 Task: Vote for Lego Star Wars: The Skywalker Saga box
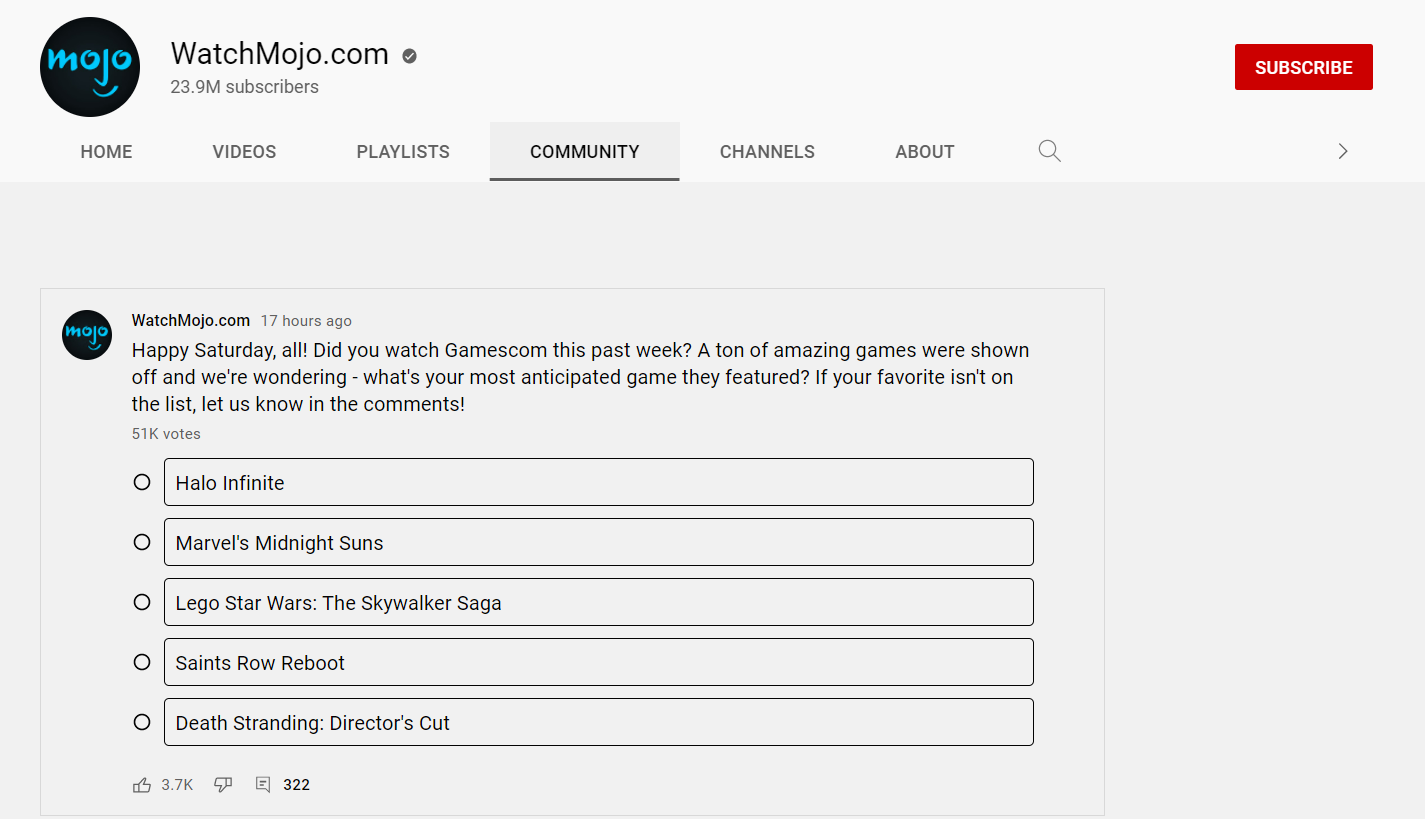coord(599,602)
